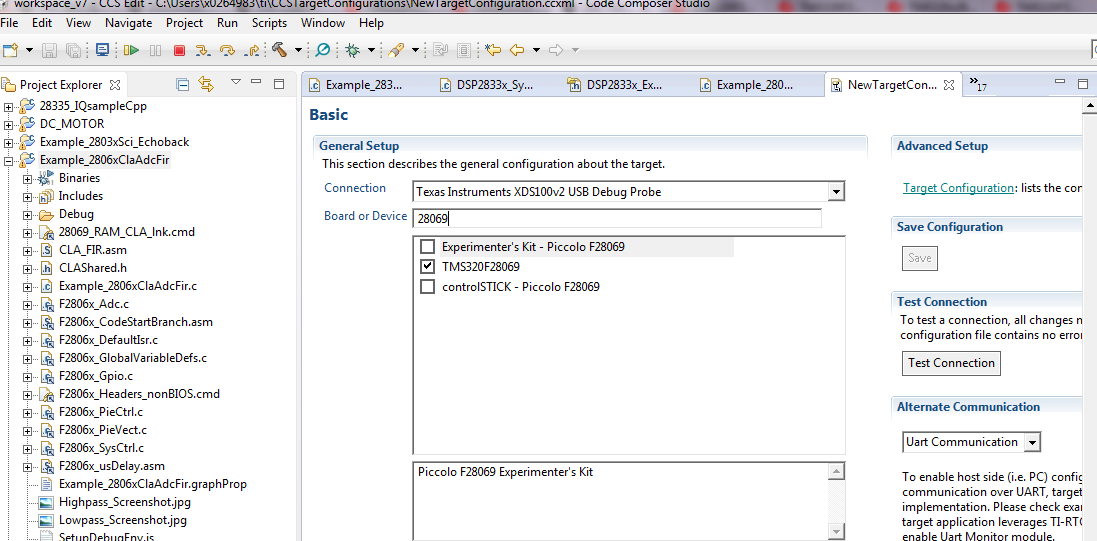Viewport: 1097px width, 541px height.
Task: Click the yellow Back navigation arrow
Action: coord(517,50)
